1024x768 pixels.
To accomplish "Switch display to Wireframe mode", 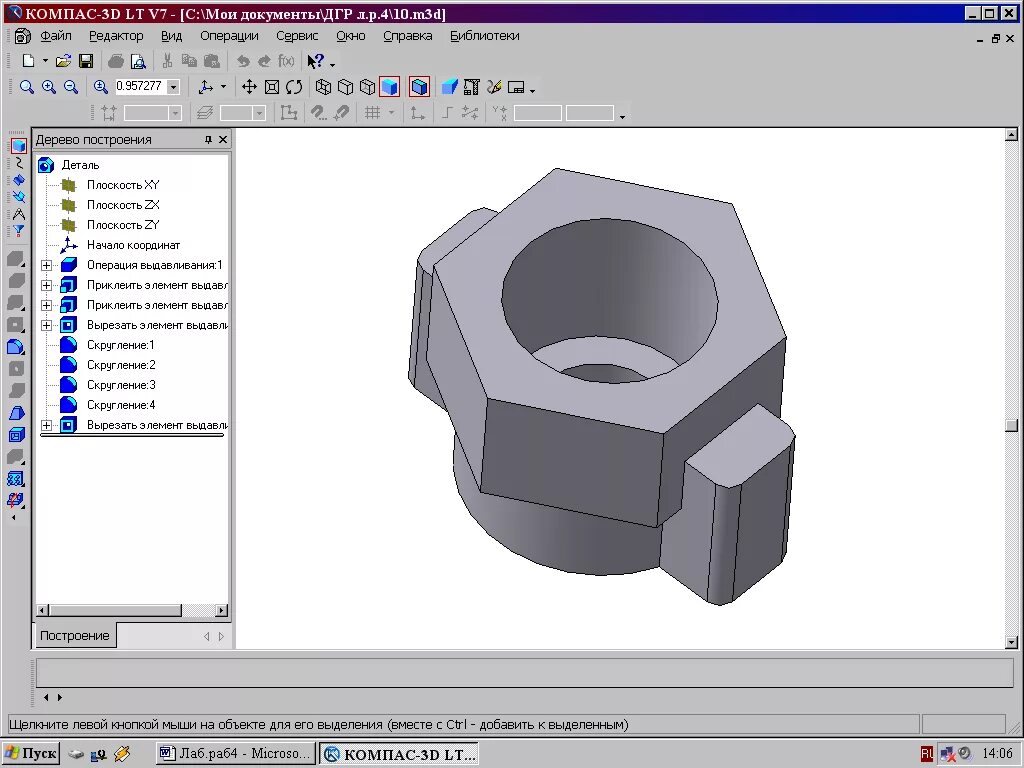I will (323, 87).
